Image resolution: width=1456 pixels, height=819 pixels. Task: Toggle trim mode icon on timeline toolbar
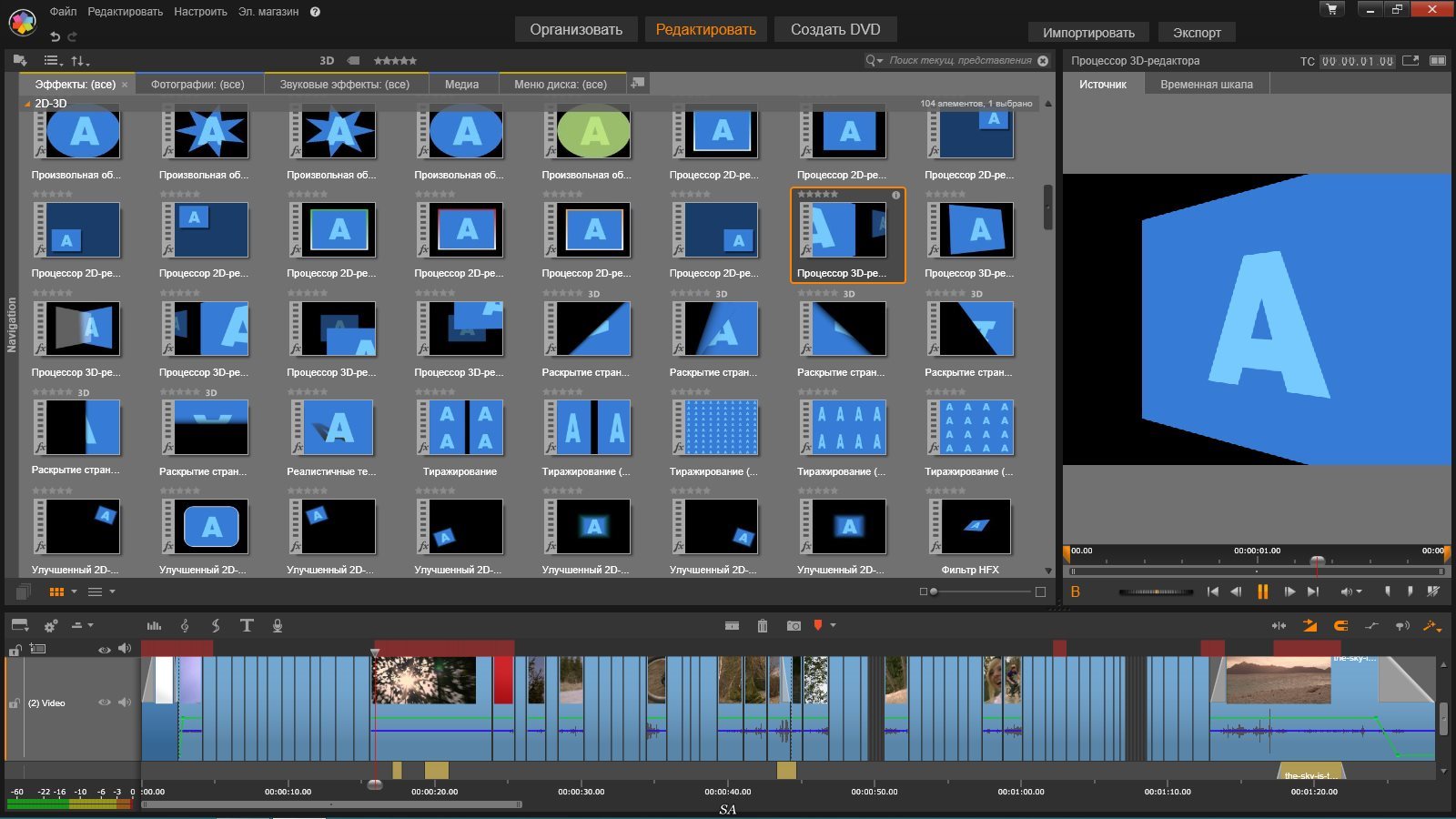[x=1279, y=625]
